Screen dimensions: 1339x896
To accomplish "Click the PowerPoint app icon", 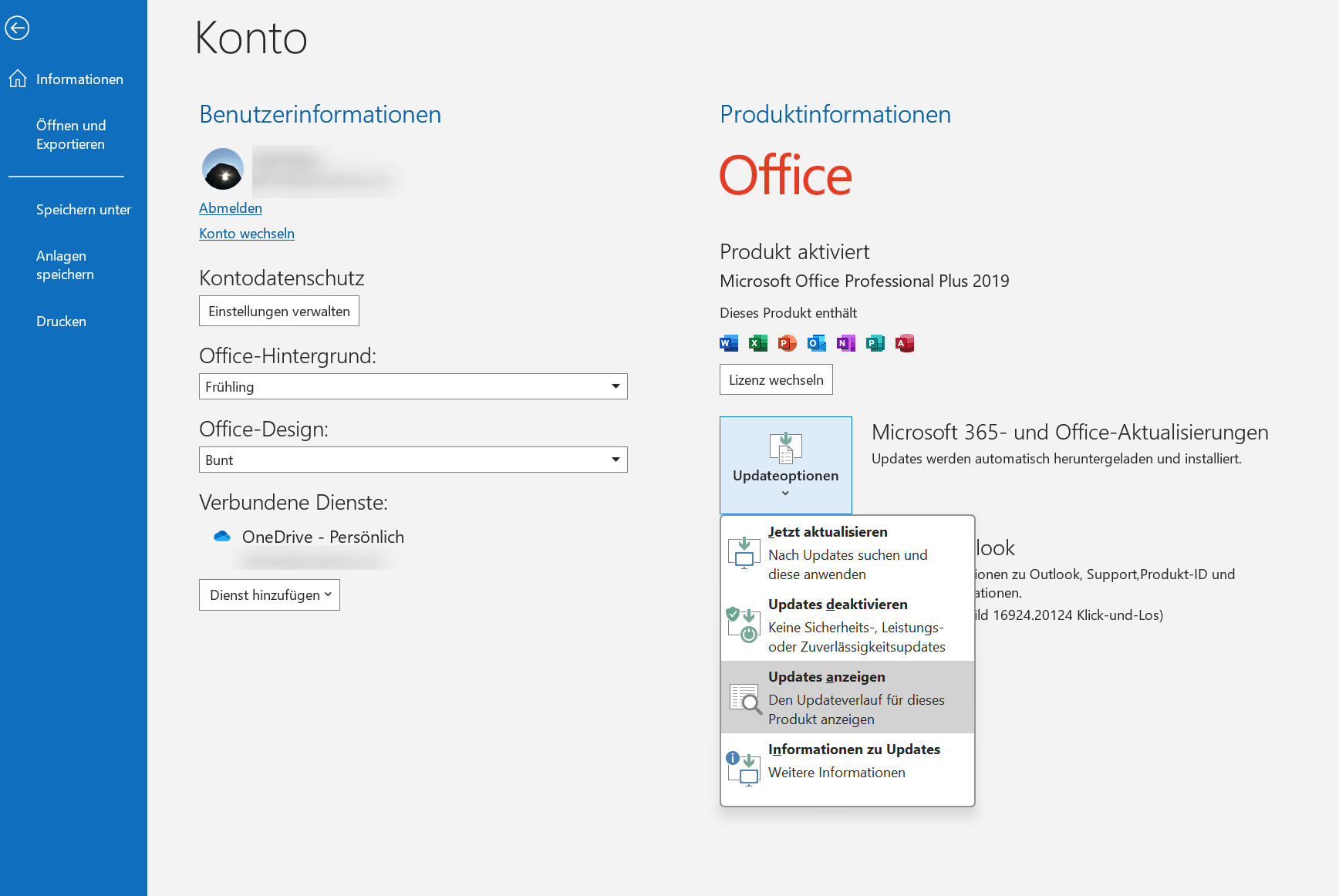I will tap(788, 343).
